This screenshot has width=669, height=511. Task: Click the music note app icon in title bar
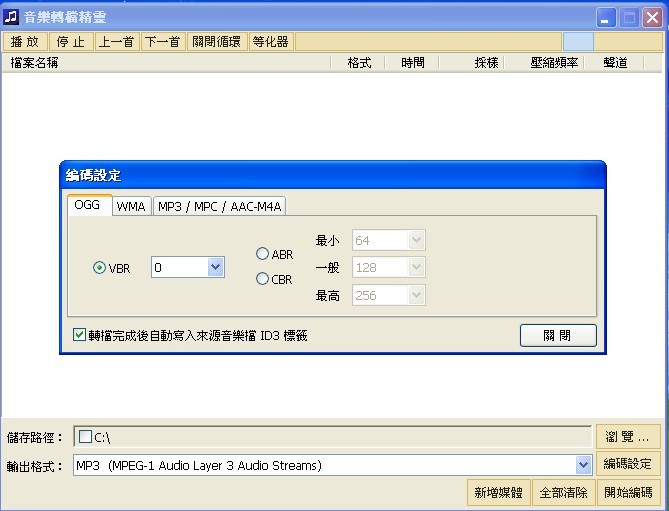coord(11,17)
